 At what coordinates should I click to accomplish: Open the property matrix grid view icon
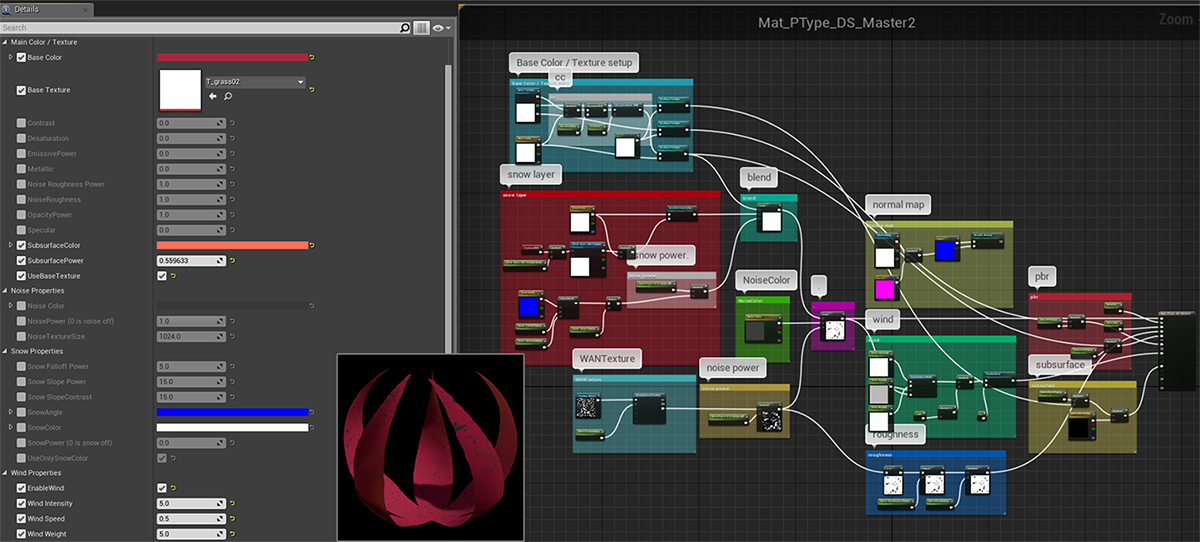pos(422,28)
